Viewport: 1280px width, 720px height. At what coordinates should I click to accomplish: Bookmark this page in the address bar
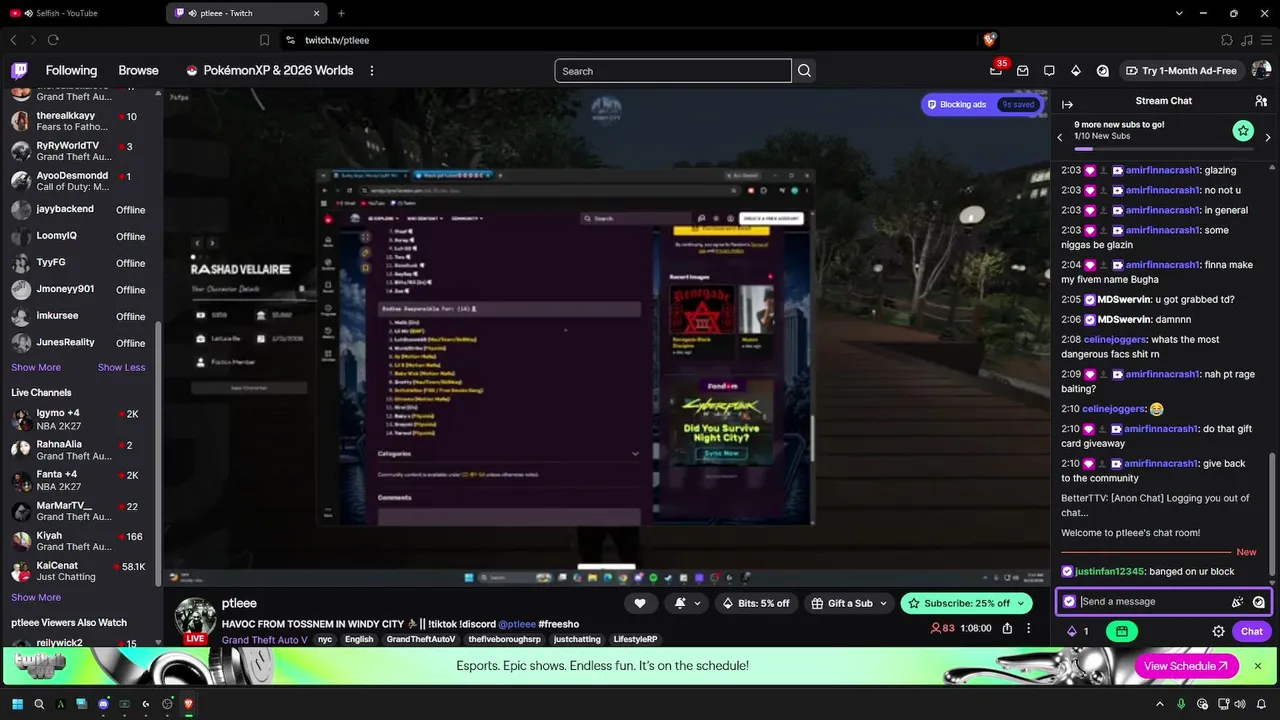264,40
